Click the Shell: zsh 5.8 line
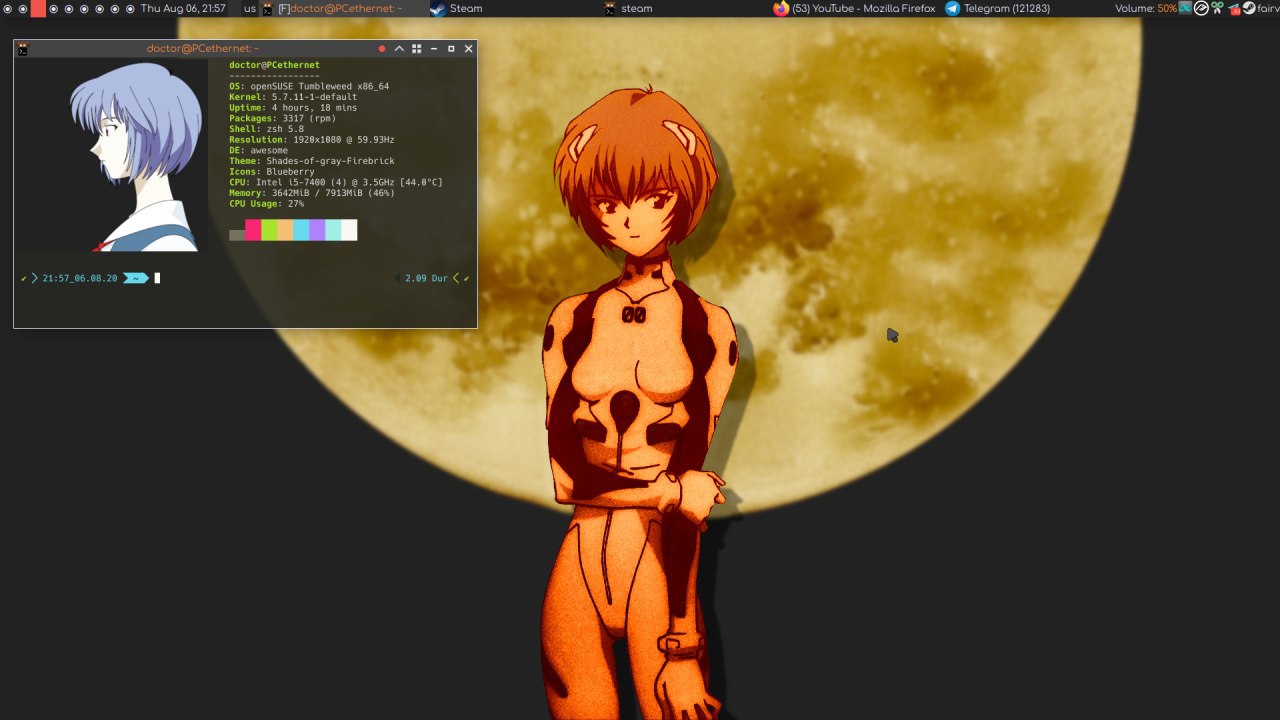Viewport: 1280px width, 720px height. pyautogui.click(x=266, y=129)
